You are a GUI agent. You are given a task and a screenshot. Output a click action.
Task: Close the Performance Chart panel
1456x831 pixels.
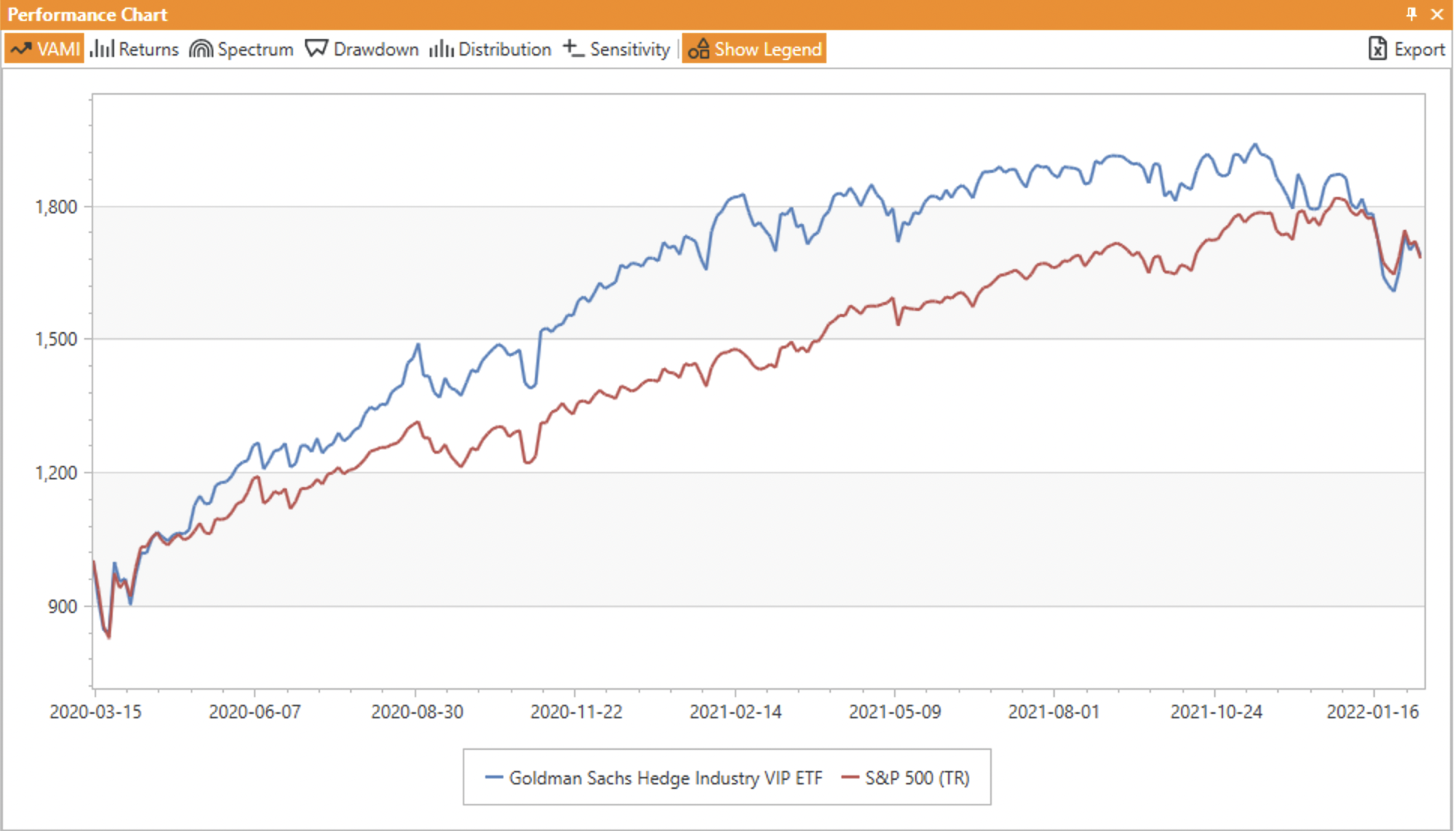1437,14
